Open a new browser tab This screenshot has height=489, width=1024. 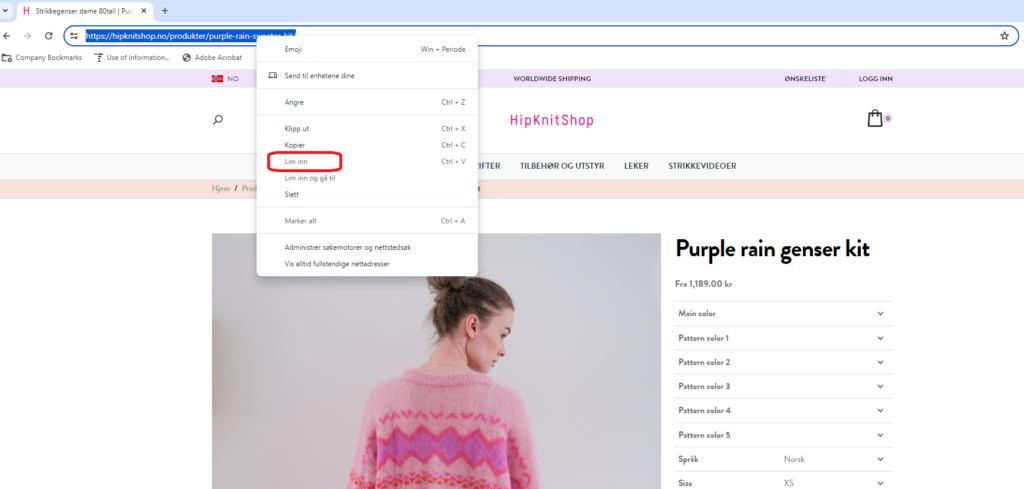[x=164, y=10]
